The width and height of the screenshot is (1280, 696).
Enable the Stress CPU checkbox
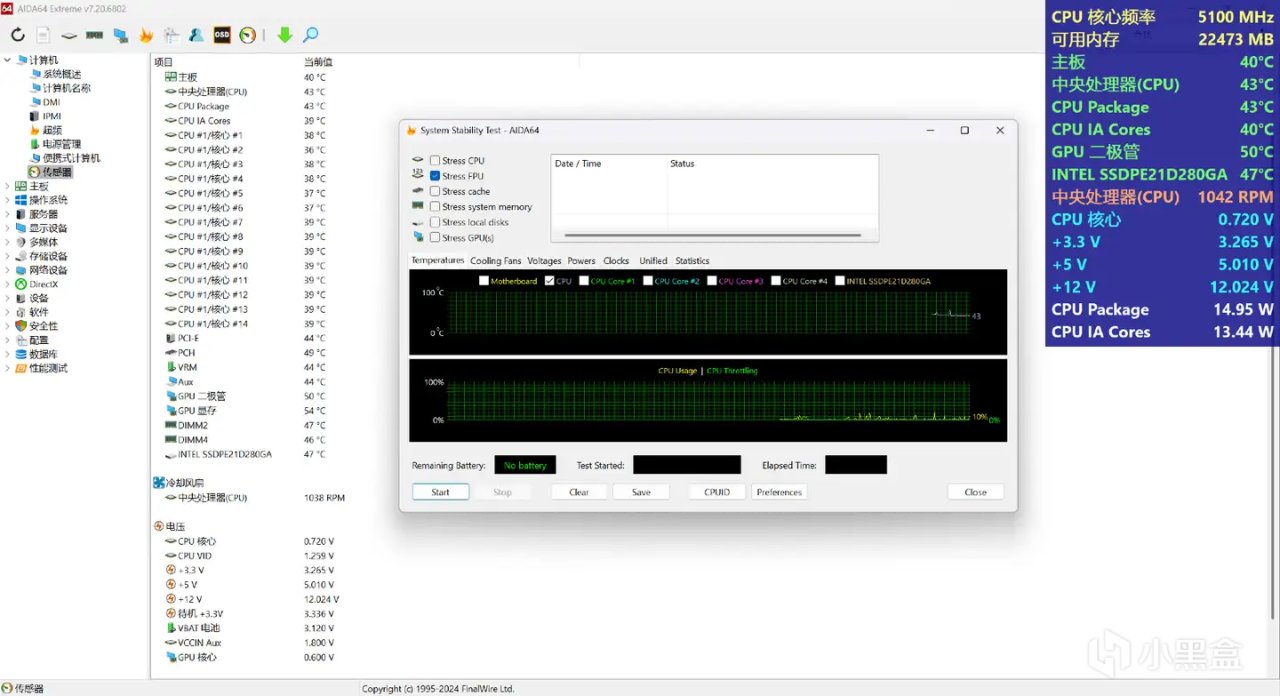pos(435,161)
